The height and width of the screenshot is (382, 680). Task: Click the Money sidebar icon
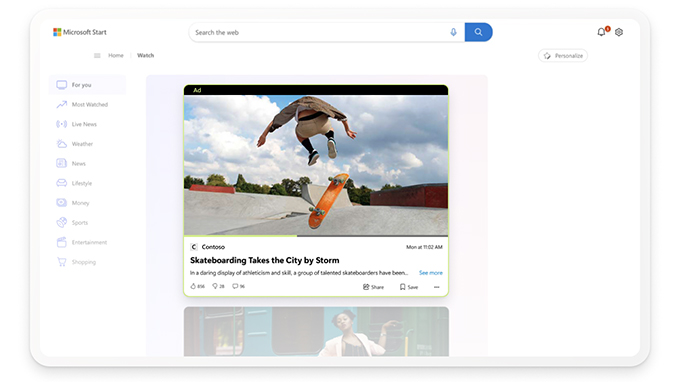[x=62, y=202]
